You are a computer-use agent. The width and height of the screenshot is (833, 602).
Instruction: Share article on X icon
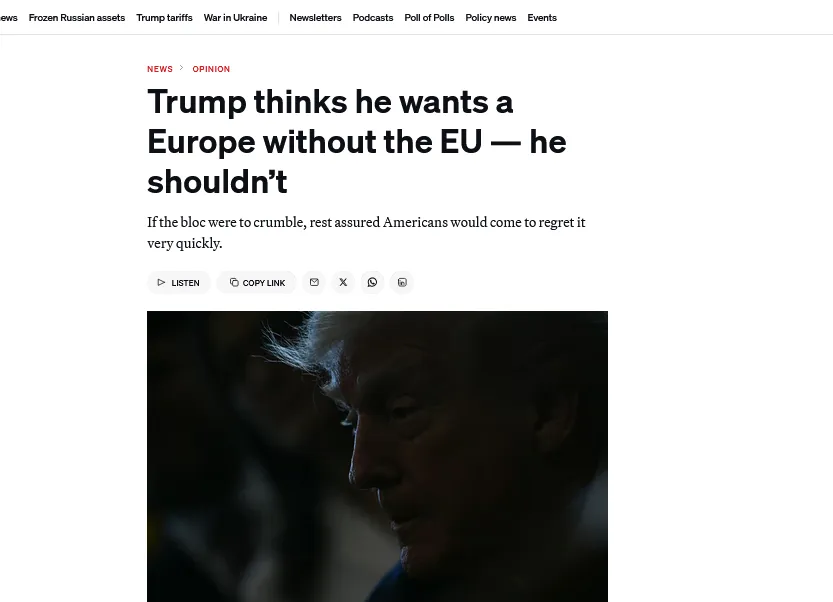(343, 282)
